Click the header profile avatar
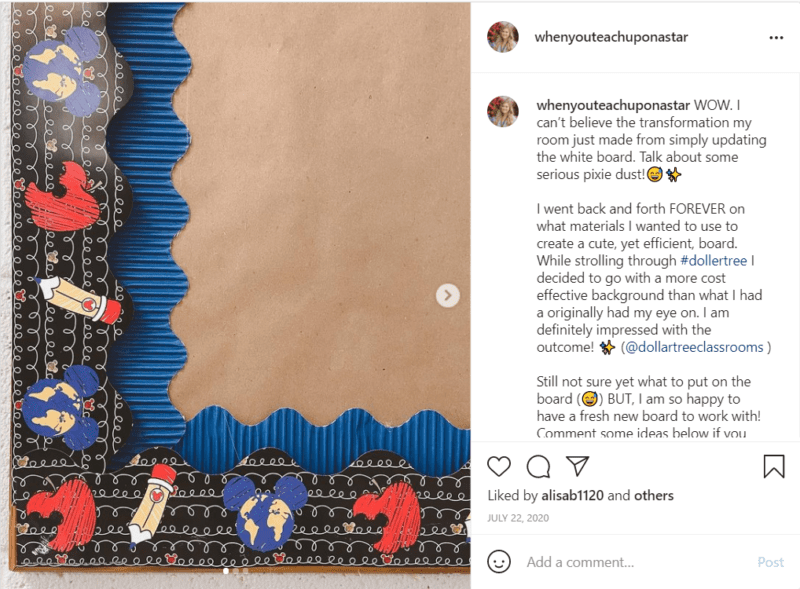Viewport: 800px width, 589px height. (x=503, y=37)
